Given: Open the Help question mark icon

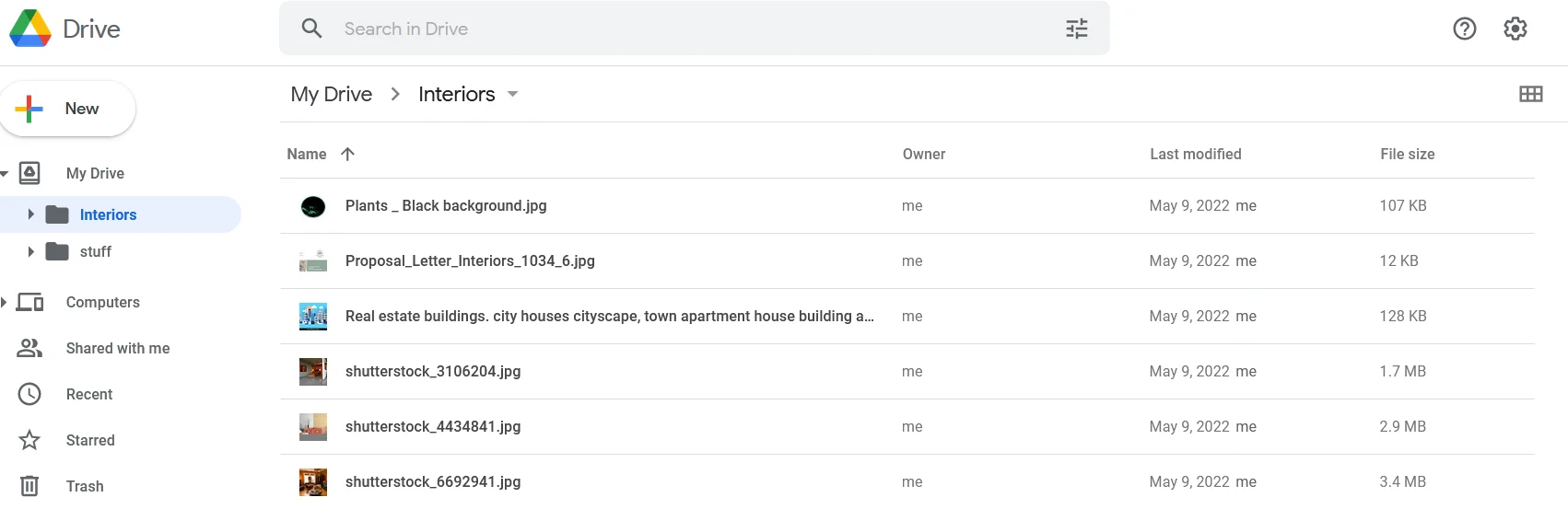Looking at the screenshot, I should [x=1465, y=29].
